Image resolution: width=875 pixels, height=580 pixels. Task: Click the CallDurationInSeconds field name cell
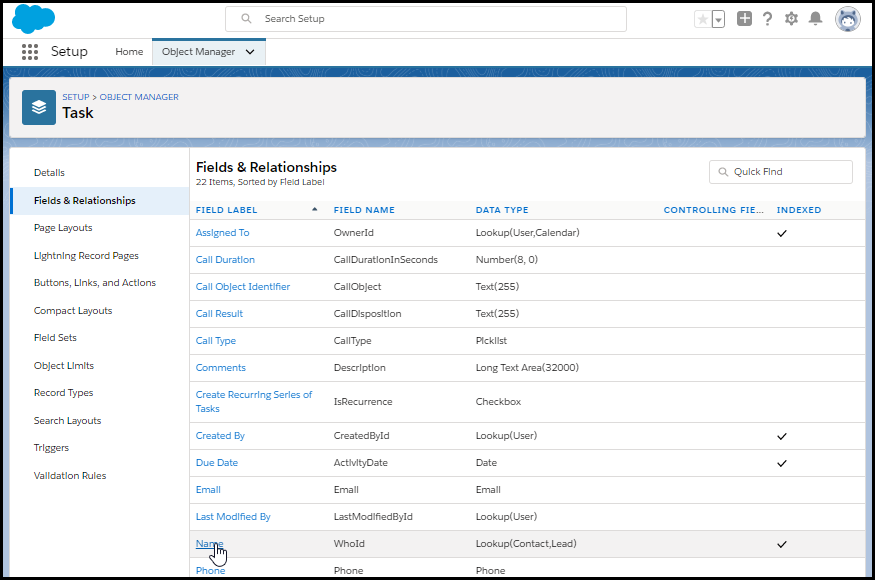pyautogui.click(x=386, y=260)
